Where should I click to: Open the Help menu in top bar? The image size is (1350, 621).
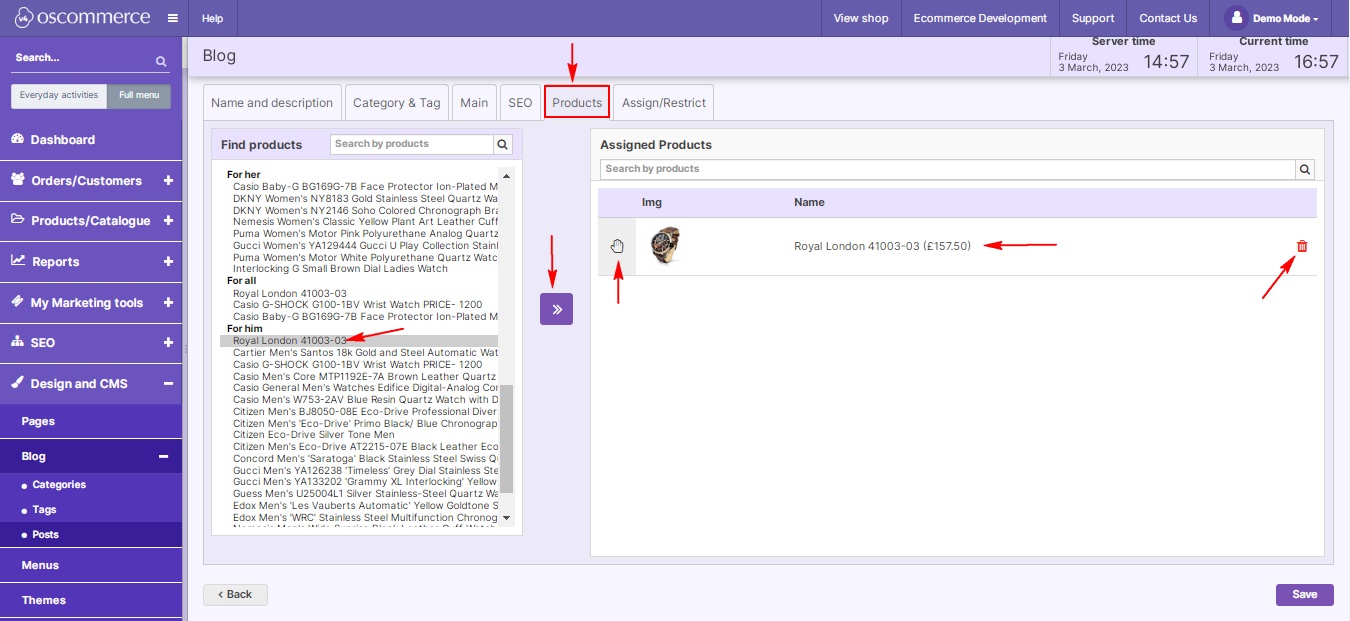(212, 18)
